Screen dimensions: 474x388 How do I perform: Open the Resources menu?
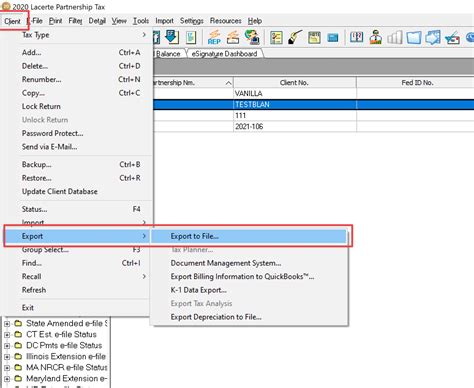[x=226, y=21]
